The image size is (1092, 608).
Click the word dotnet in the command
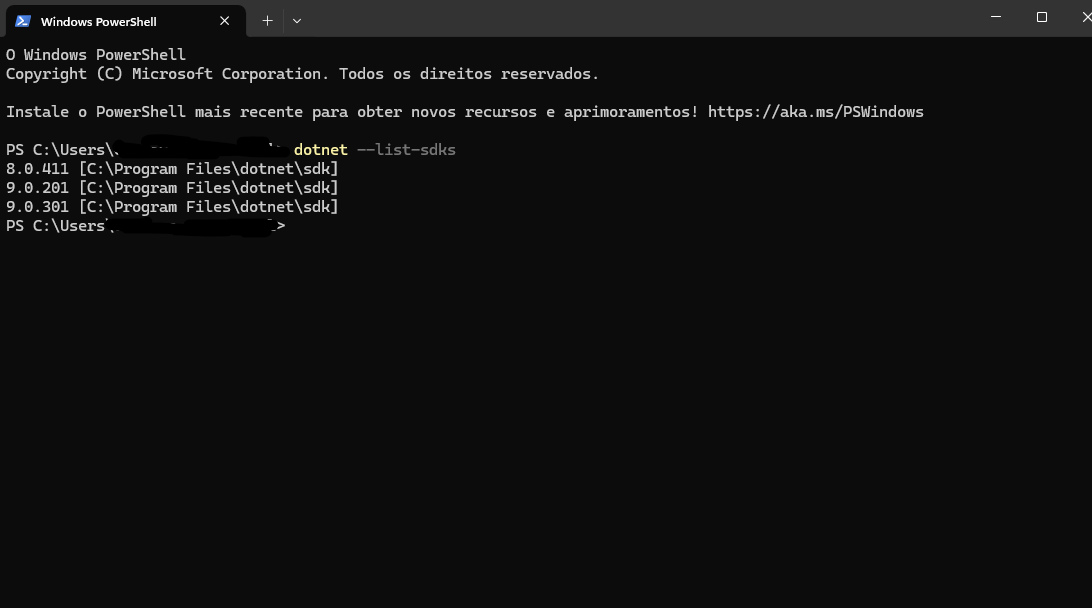(x=320, y=150)
